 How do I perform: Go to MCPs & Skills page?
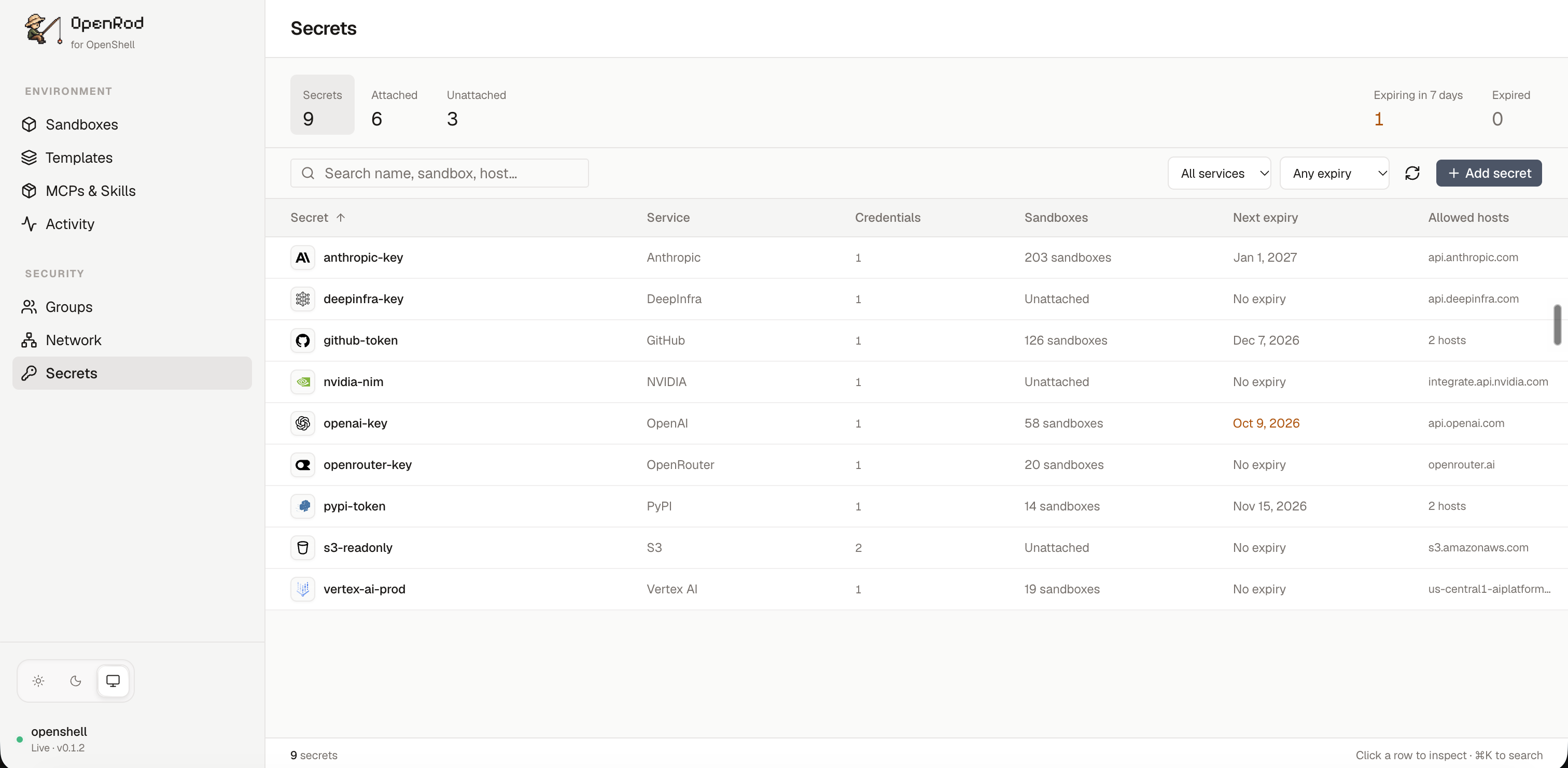click(x=132, y=191)
